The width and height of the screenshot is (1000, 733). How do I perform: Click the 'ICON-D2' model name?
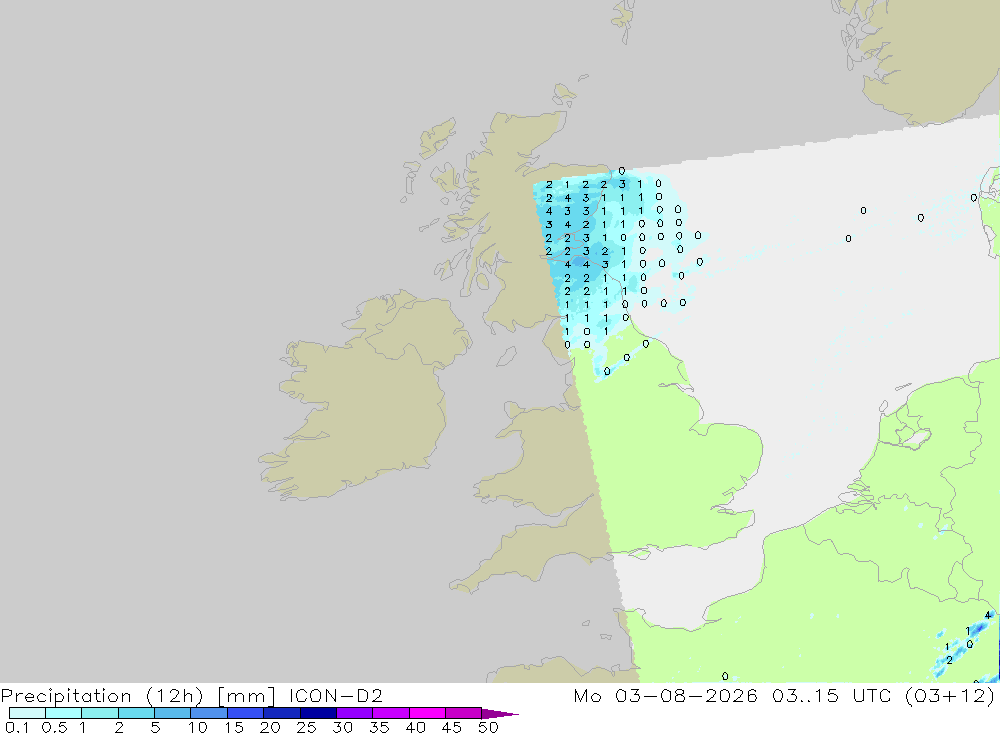click(335, 695)
